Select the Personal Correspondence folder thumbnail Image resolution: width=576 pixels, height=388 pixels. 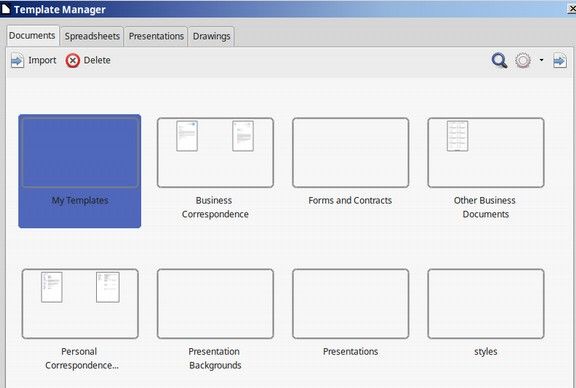[x=80, y=303]
